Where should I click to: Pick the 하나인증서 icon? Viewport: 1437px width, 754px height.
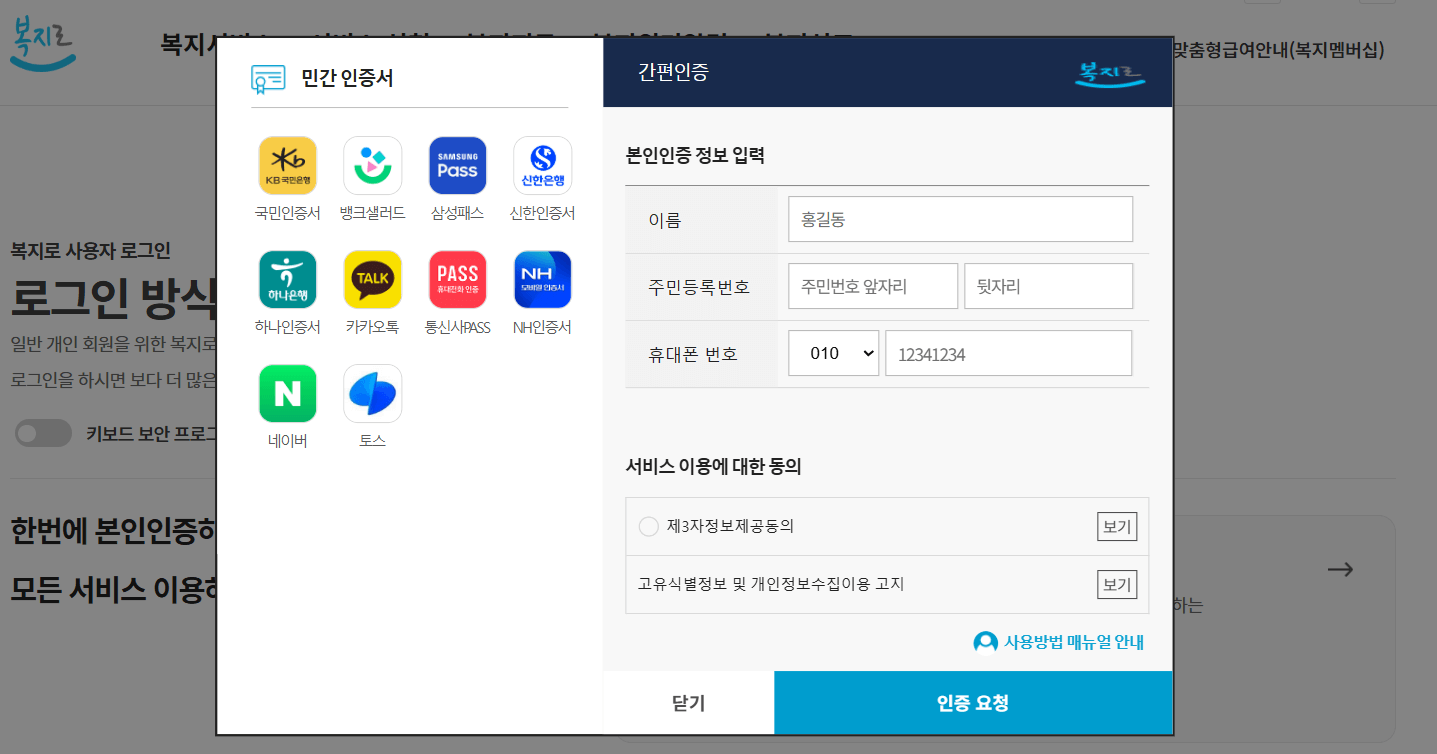[287, 278]
